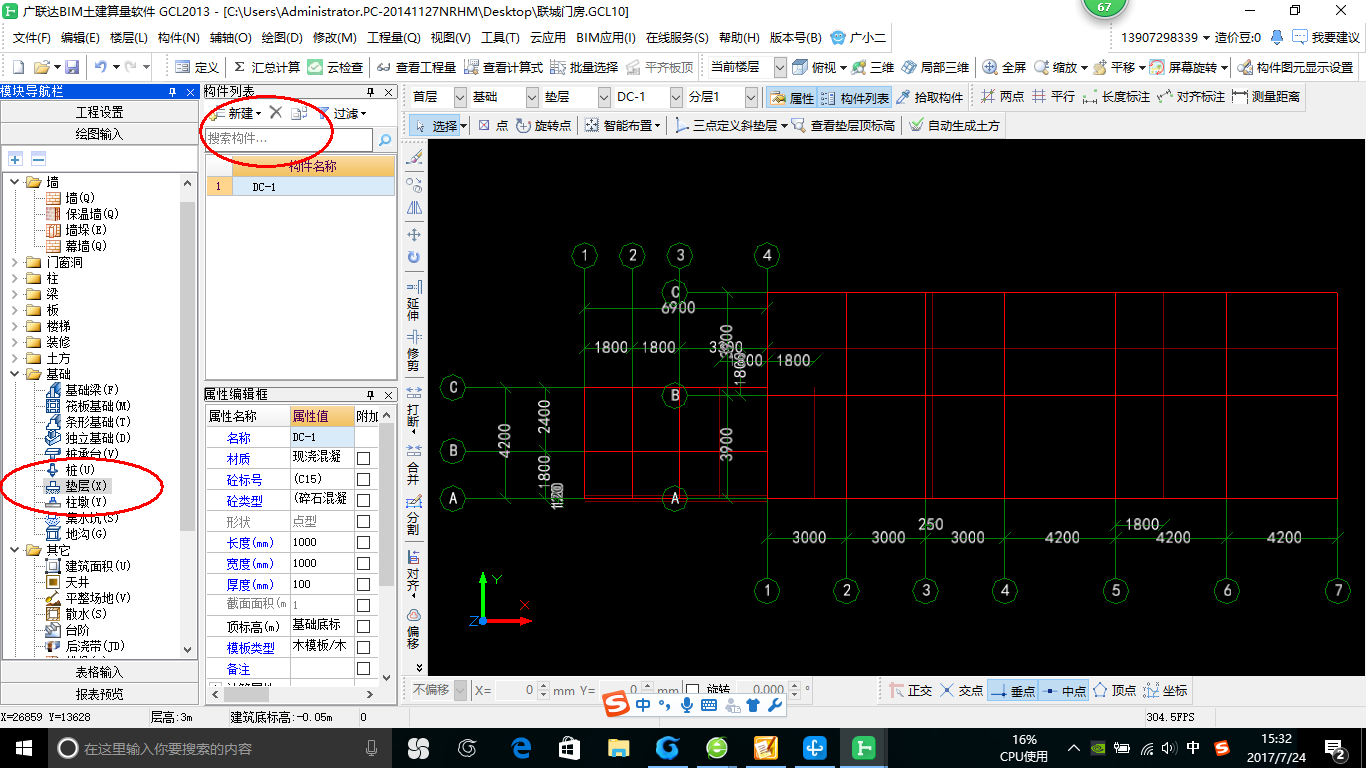Open the 楼层(L) menu
1366x768 pixels.
[x=128, y=38]
